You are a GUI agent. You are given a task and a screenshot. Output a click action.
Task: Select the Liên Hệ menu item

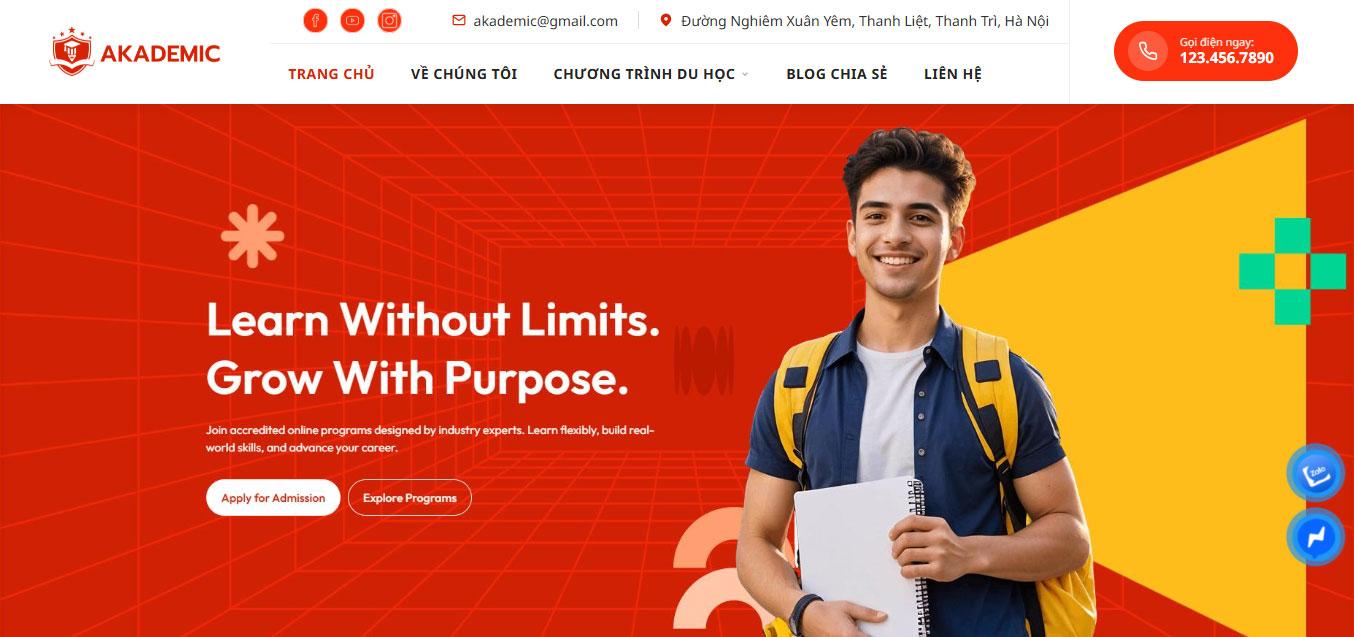coord(953,74)
